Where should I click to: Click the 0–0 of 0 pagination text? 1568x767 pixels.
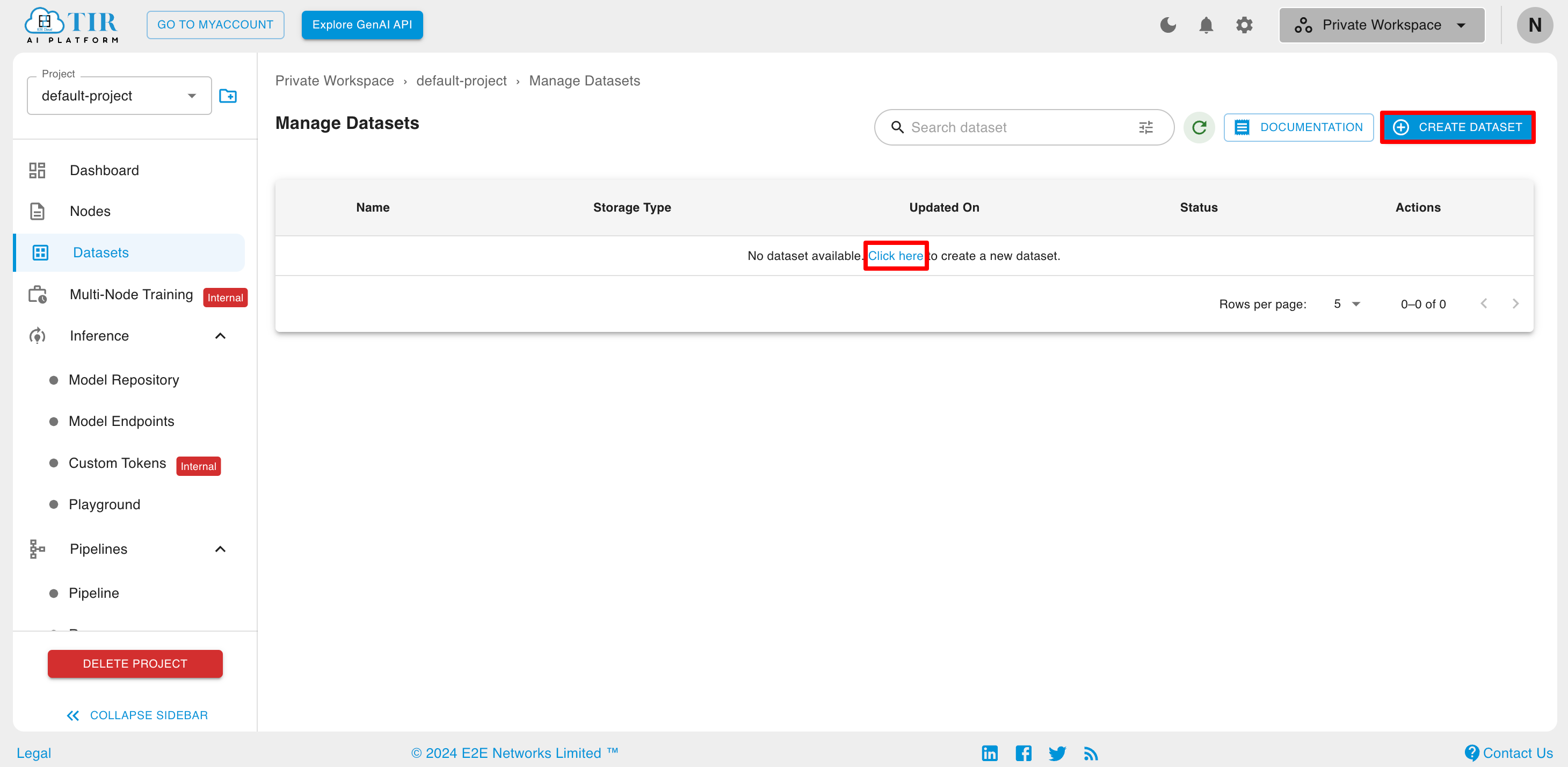click(x=1423, y=304)
